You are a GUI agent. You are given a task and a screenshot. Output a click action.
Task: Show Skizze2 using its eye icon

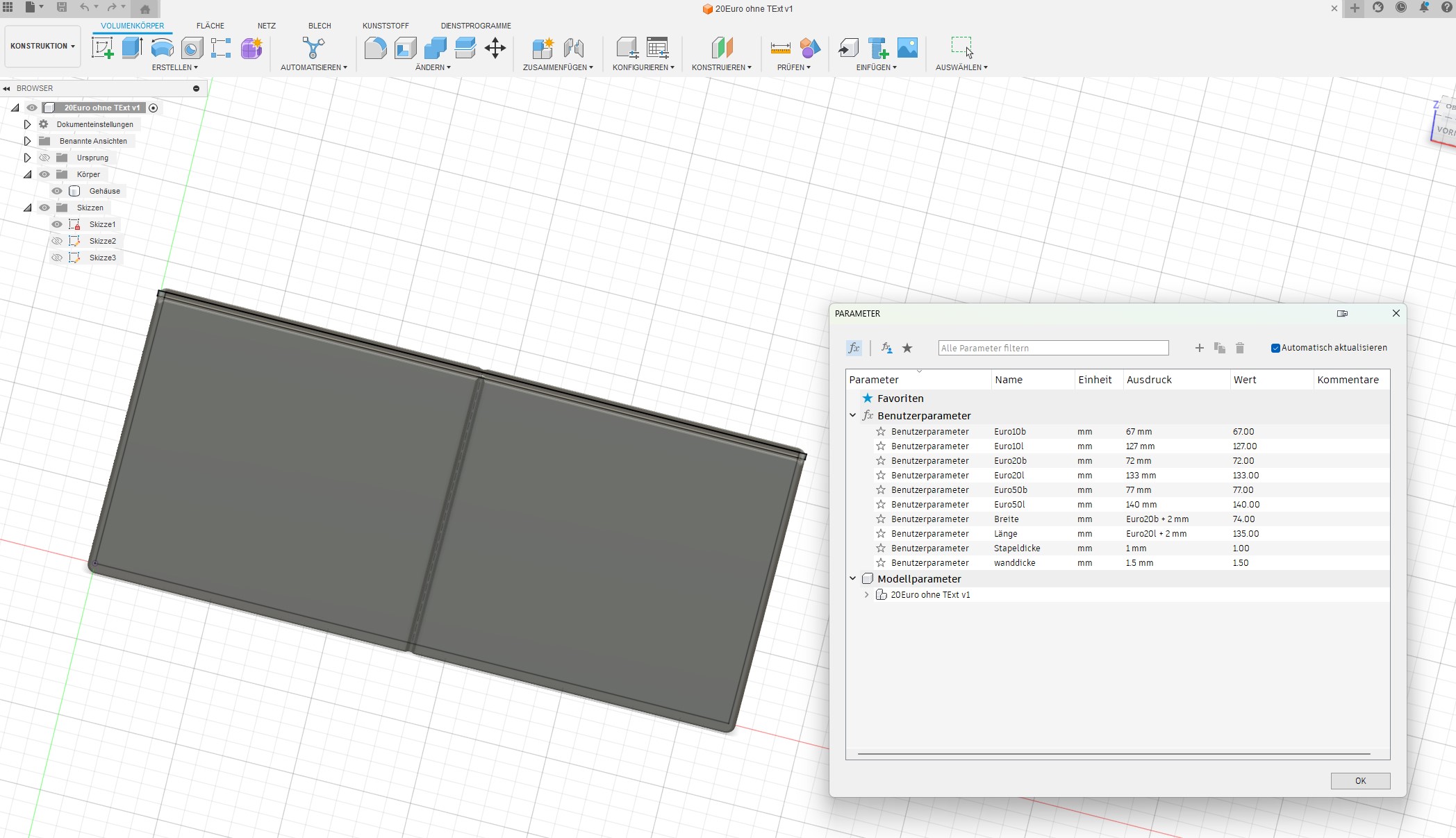tap(57, 241)
